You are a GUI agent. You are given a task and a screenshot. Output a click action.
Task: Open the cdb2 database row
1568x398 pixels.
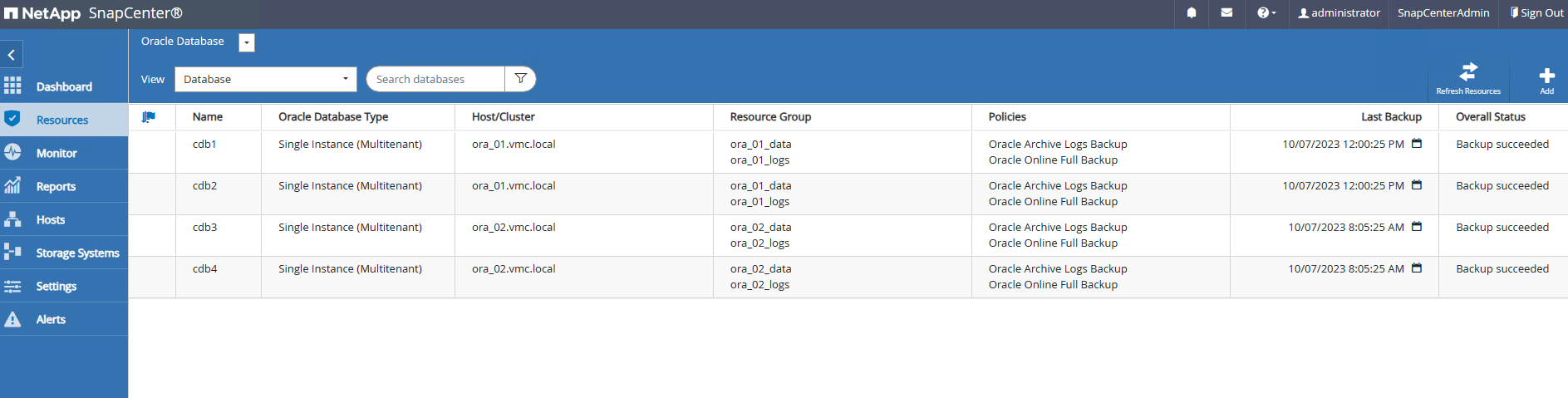pyautogui.click(x=205, y=186)
